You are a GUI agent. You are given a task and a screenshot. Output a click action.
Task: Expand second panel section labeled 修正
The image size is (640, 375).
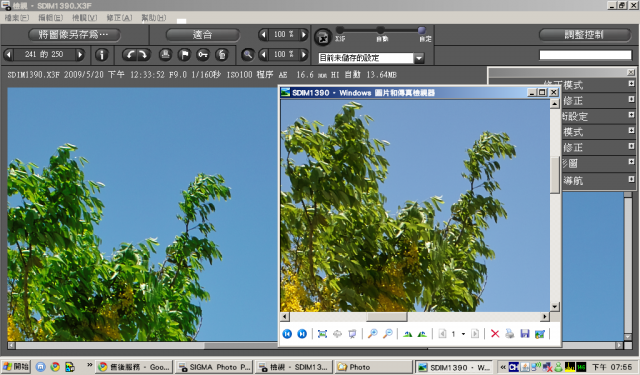tap(631, 99)
